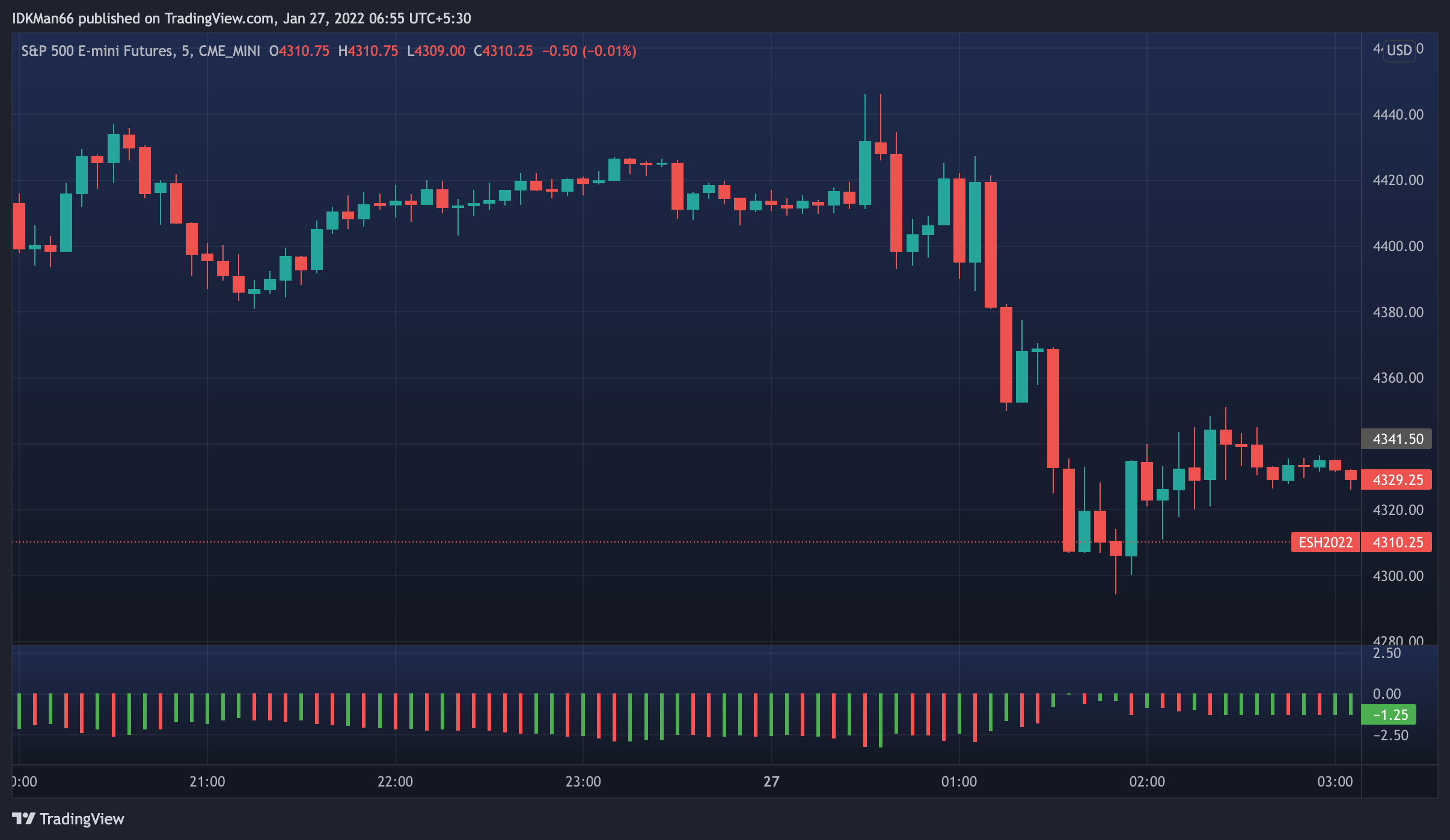1450x840 pixels.
Task: Click the 2.50 indicator scale label
Action: click(1387, 653)
